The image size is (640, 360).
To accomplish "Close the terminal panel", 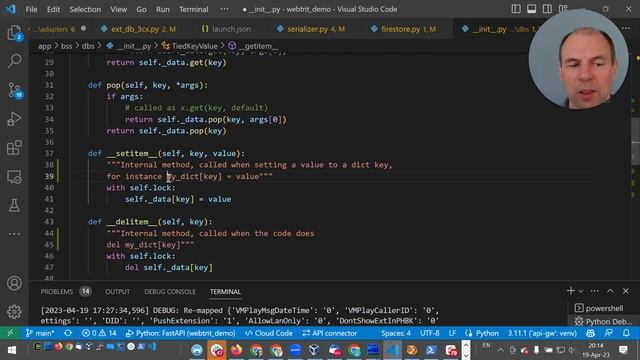I will click(626, 291).
